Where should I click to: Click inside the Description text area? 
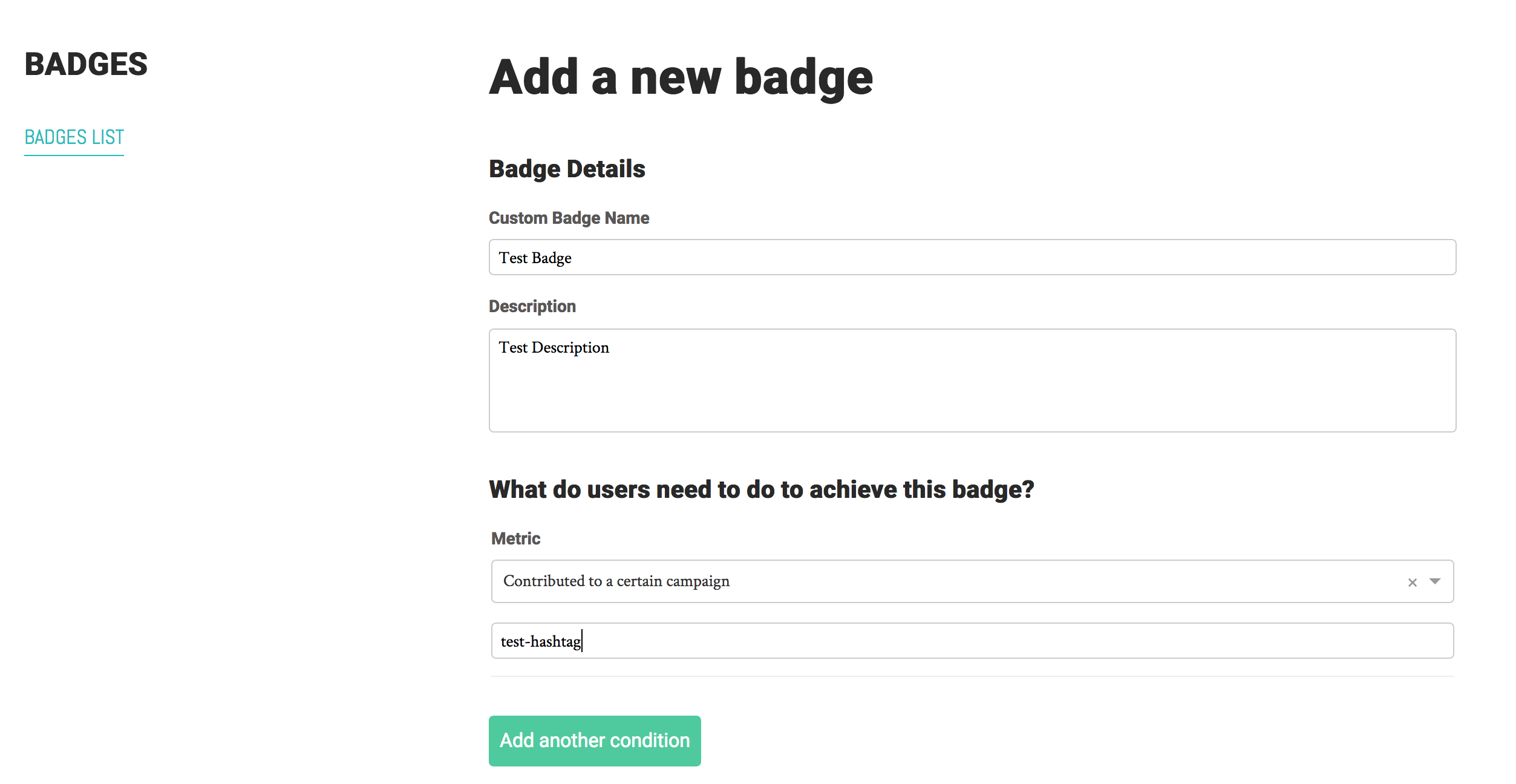[x=971, y=381]
